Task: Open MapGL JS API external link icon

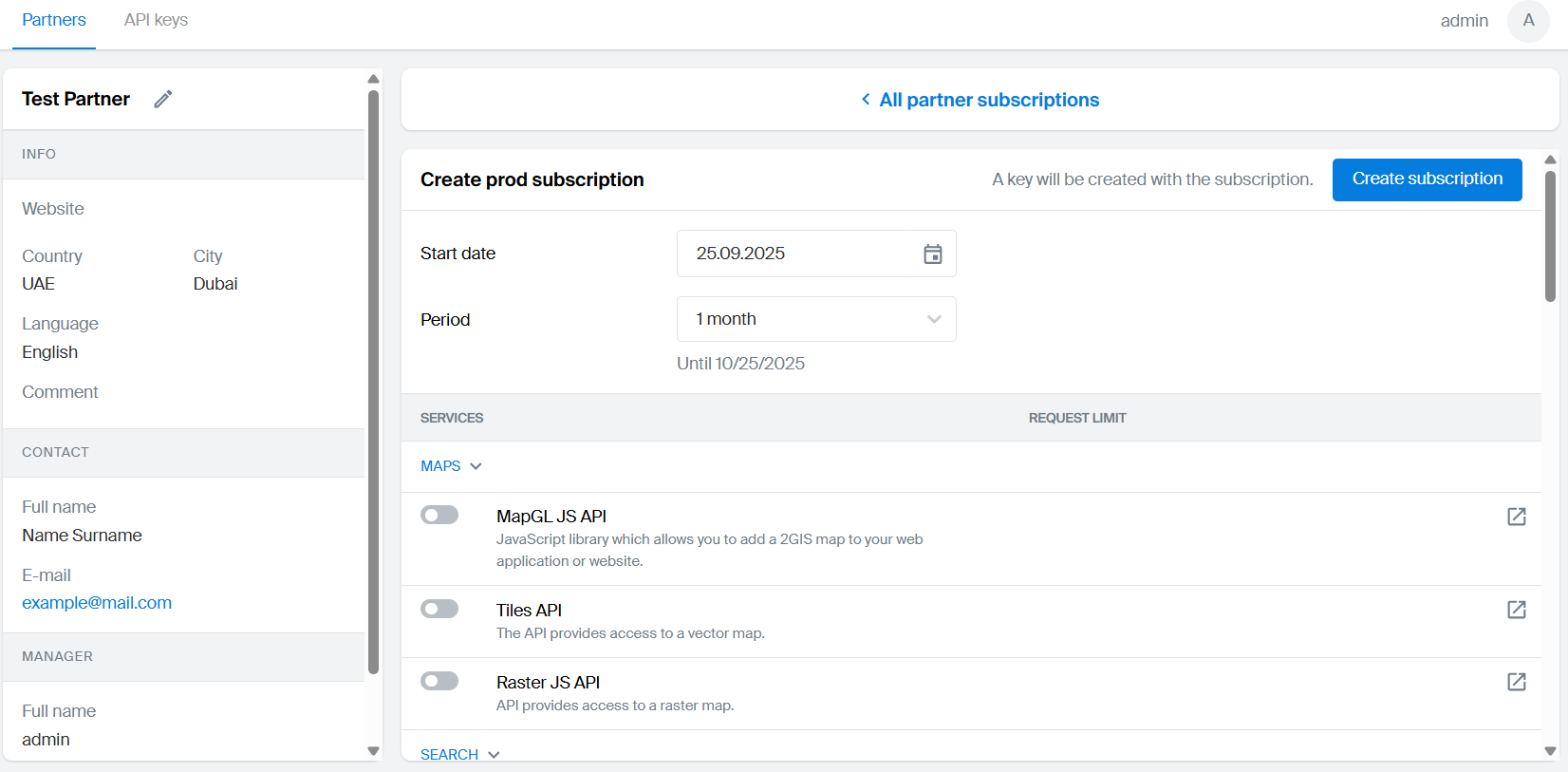Action: click(x=1516, y=517)
